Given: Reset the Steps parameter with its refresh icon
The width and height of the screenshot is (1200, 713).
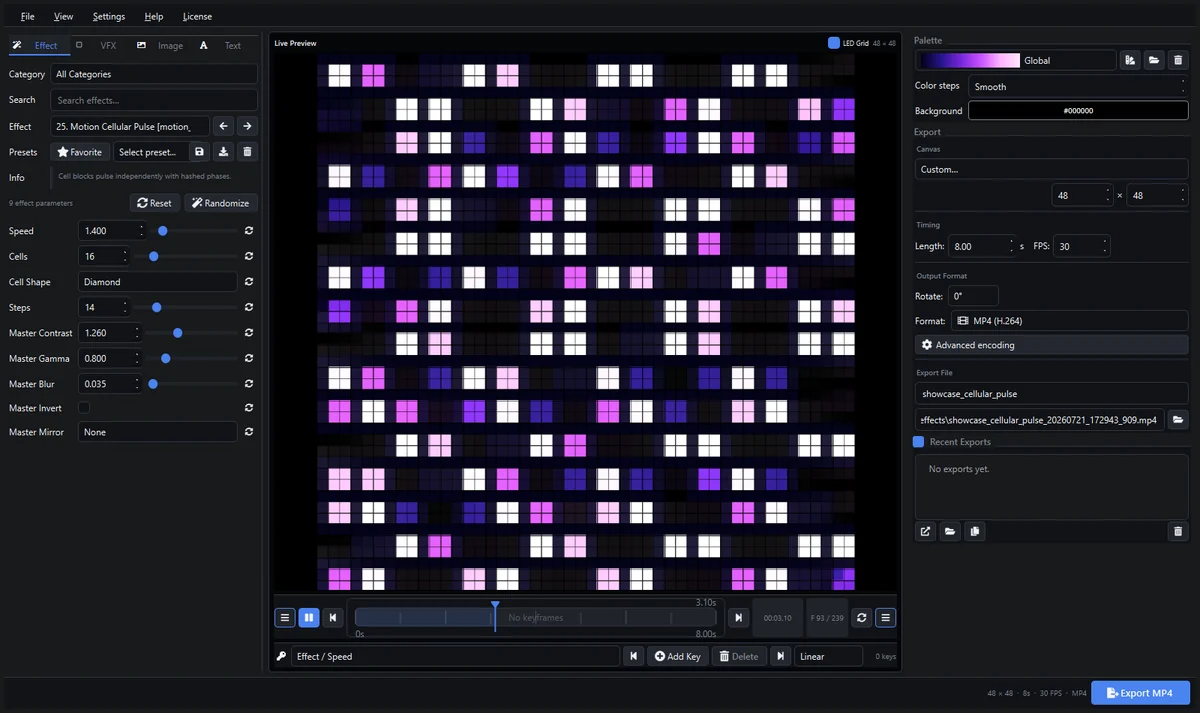Looking at the screenshot, I should tap(248, 308).
